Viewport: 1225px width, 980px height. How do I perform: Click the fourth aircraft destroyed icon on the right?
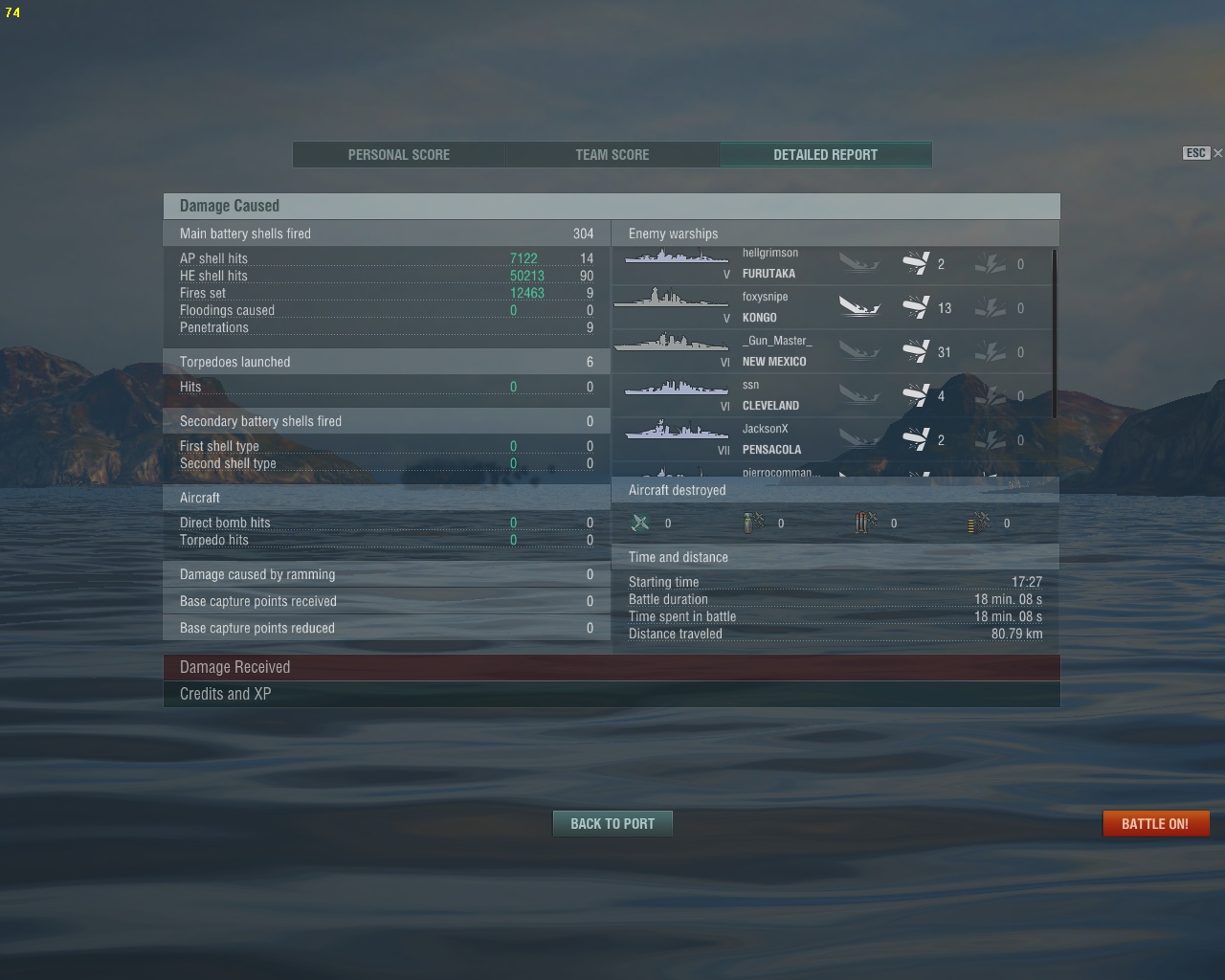click(979, 523)
